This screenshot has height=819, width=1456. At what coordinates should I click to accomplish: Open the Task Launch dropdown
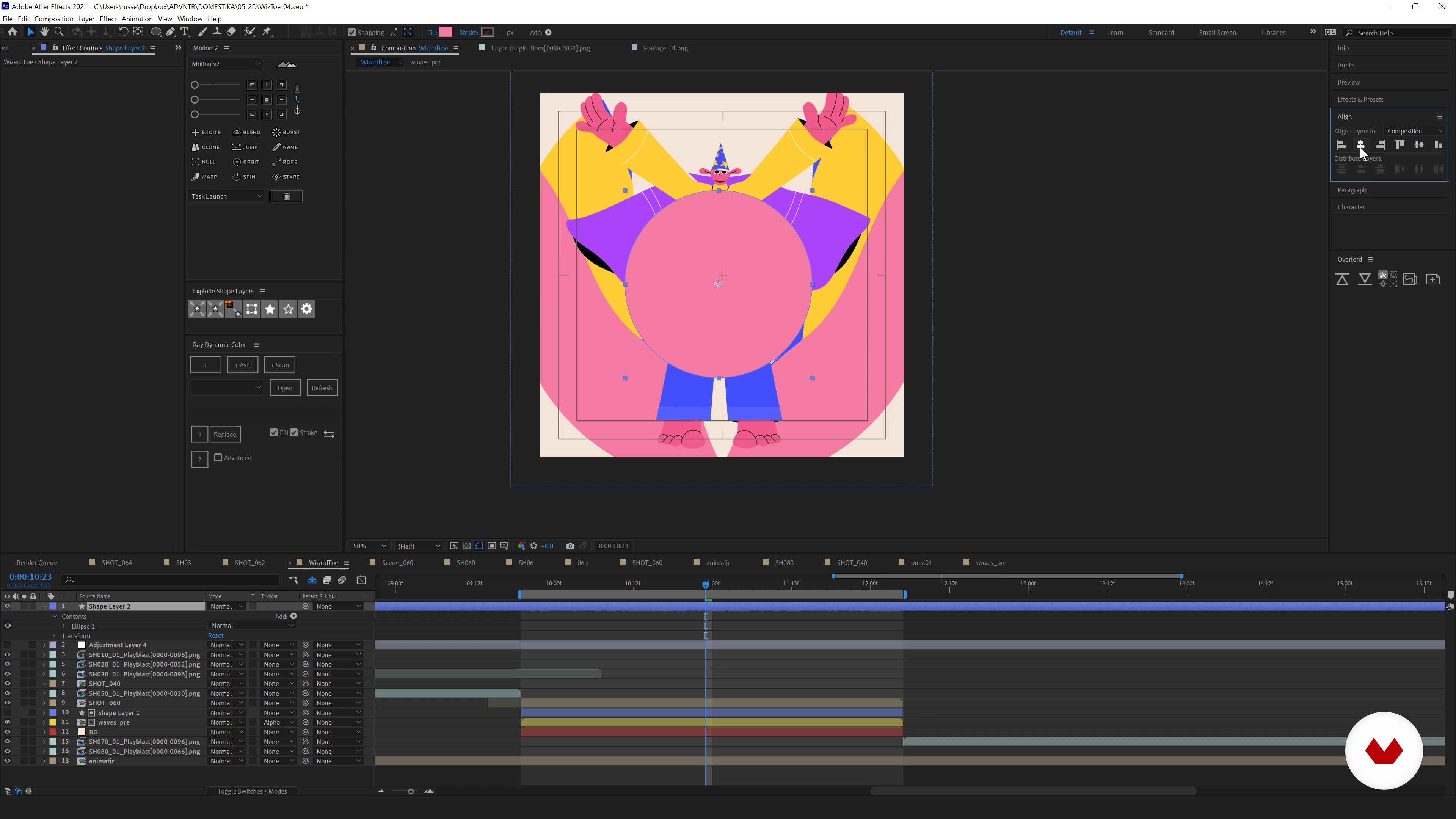coord(226,196)
